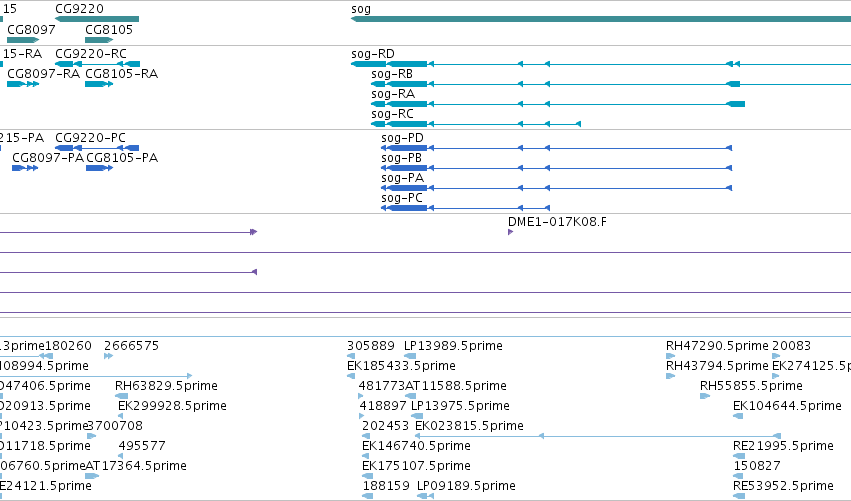The width and height of the screenshot is (851, 501).
Task: Select EST EK146740.5prime
Action: (416, 446)
